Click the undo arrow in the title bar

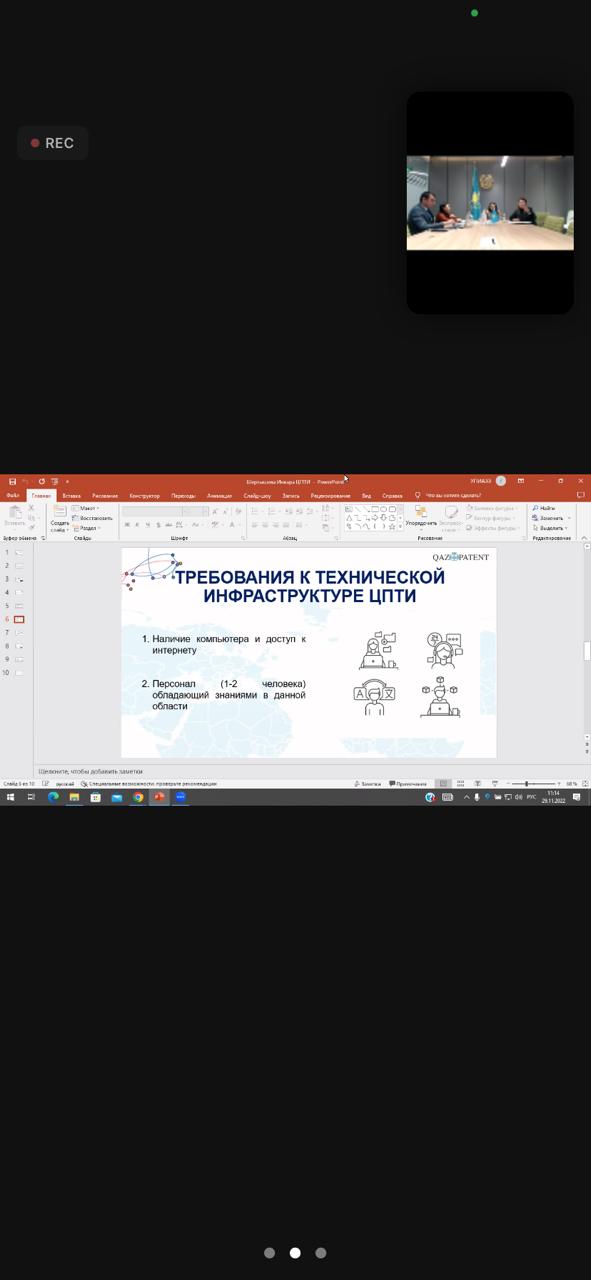coord(26,481)
